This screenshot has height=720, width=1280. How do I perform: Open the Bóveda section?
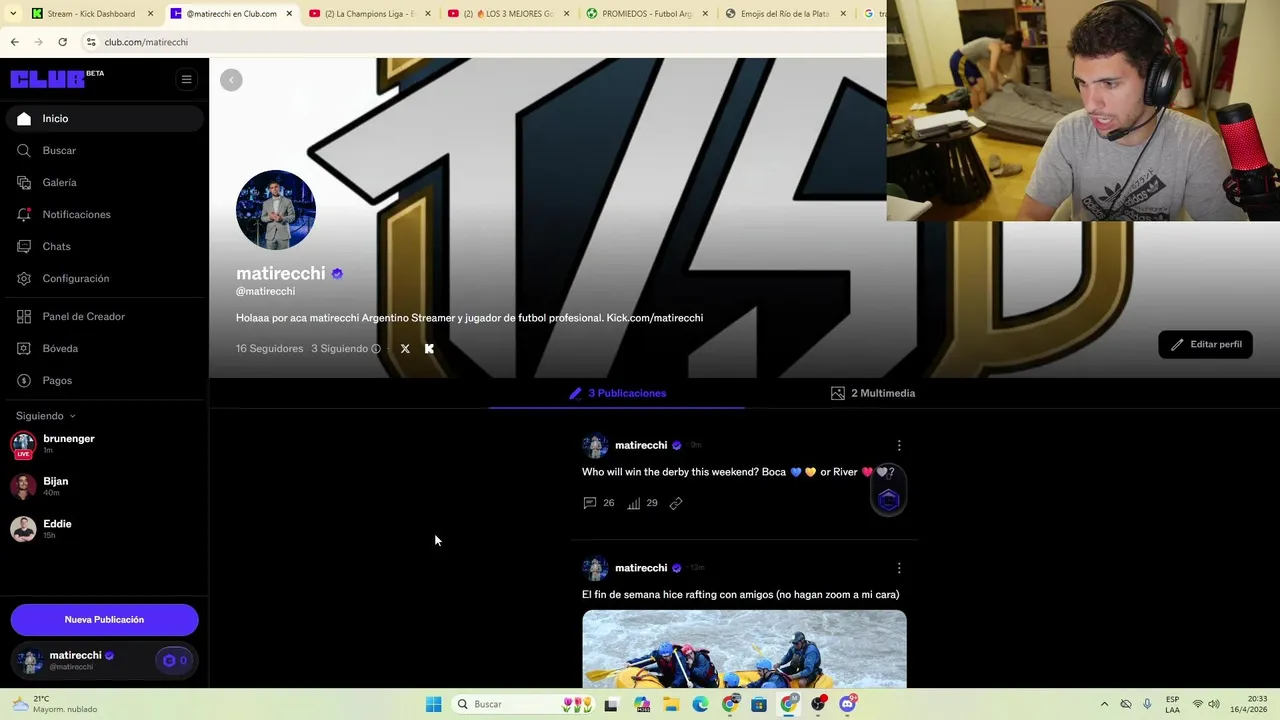(x=105, y=348)
